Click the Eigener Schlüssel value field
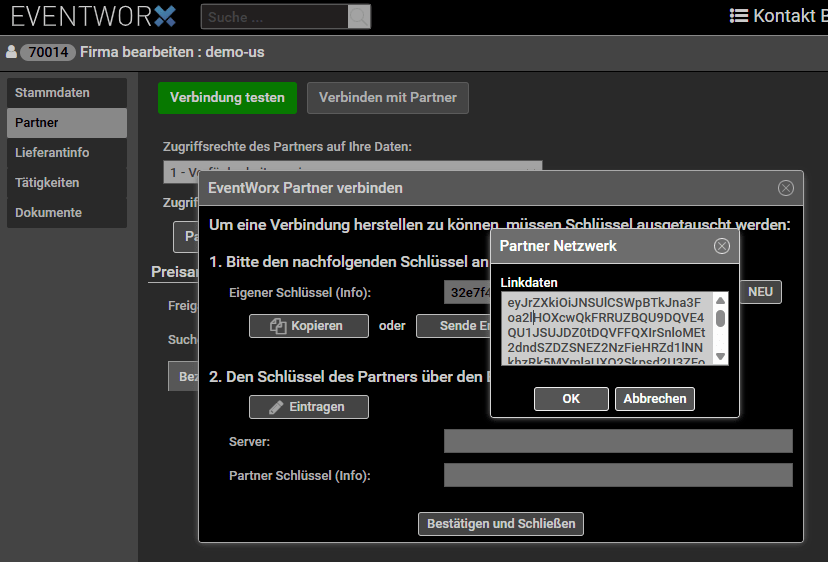The image size is (828, 562). click(x=468, y=292)
